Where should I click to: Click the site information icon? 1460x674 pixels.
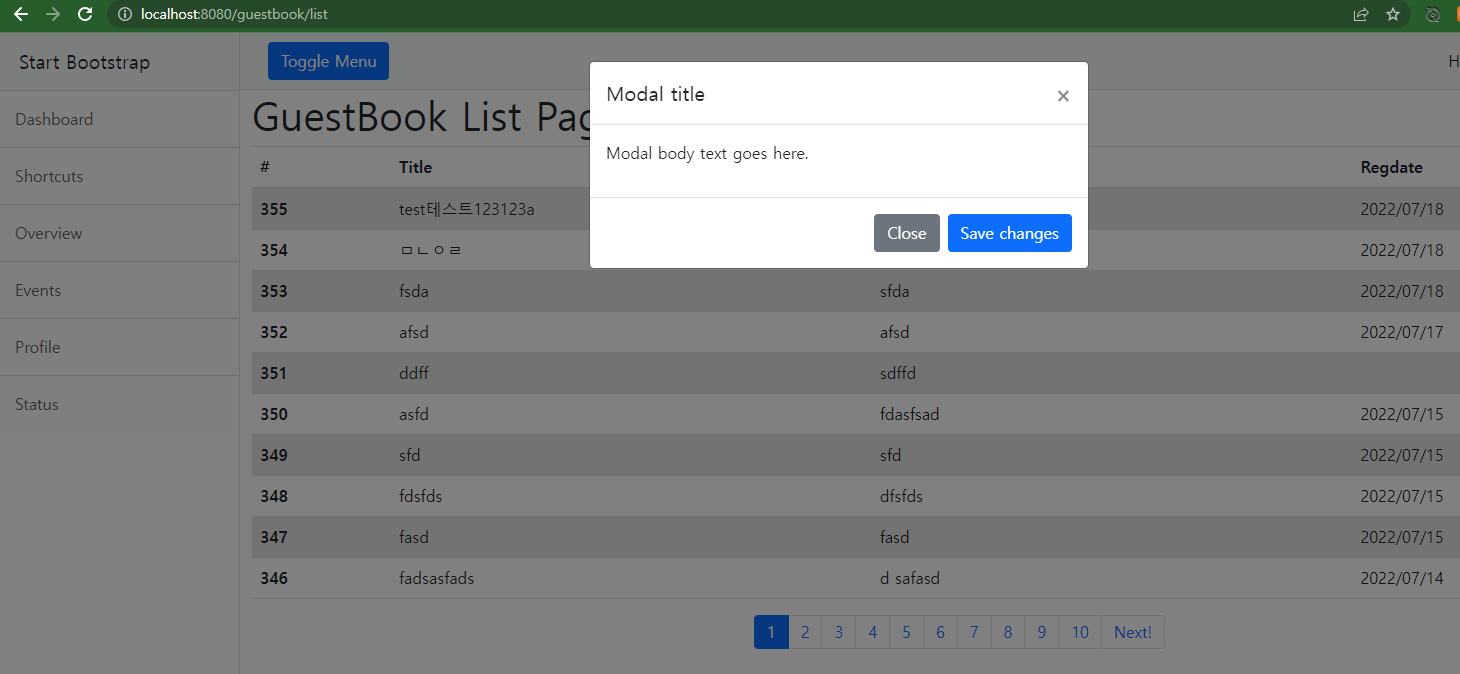click(x=124, y=14)
